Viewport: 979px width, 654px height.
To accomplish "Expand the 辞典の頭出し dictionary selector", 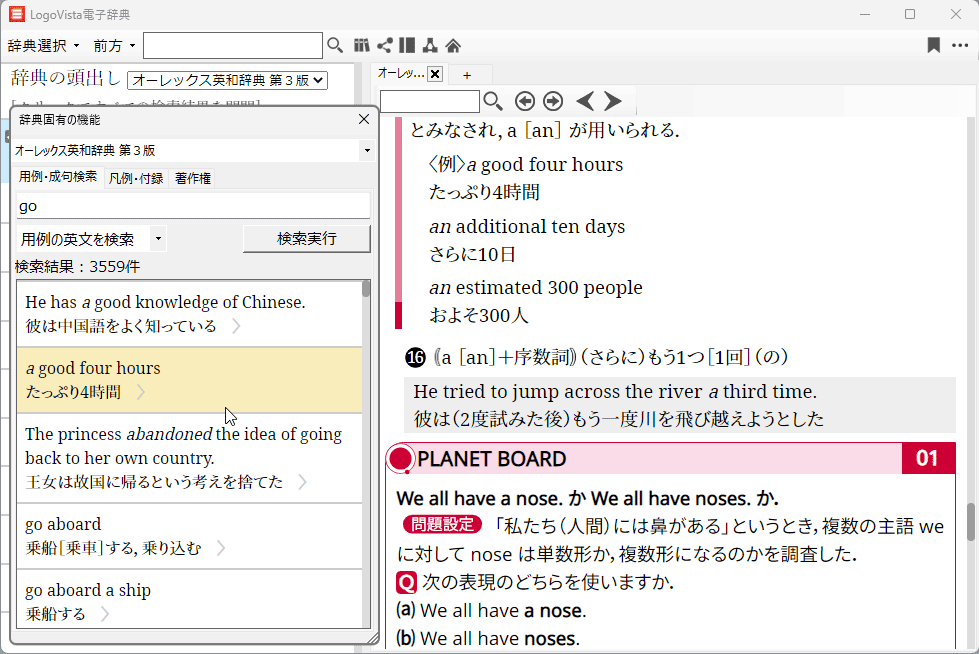I will point(228,79).
